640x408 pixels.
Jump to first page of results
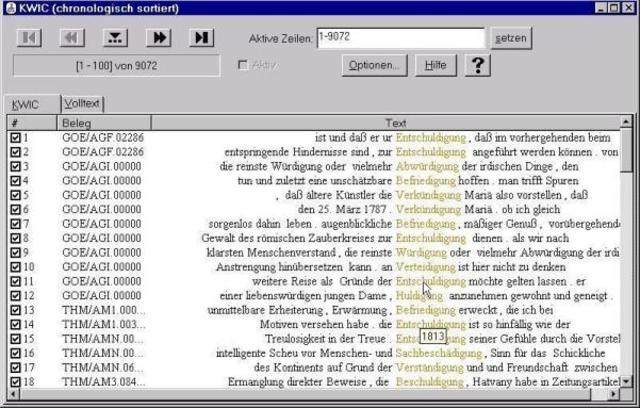(29, 38)
